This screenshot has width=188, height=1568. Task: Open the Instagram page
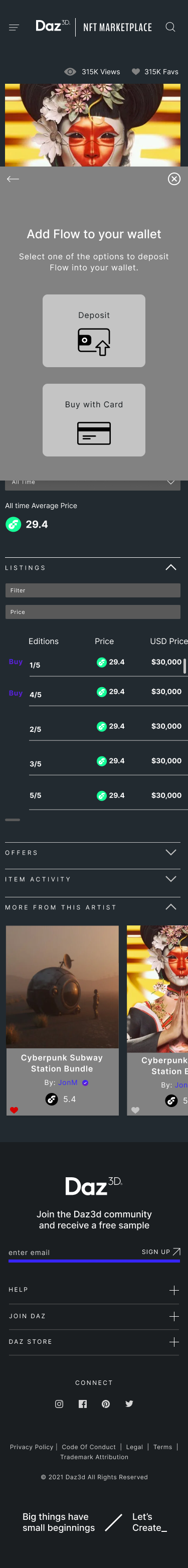(x=59, y=1403)
